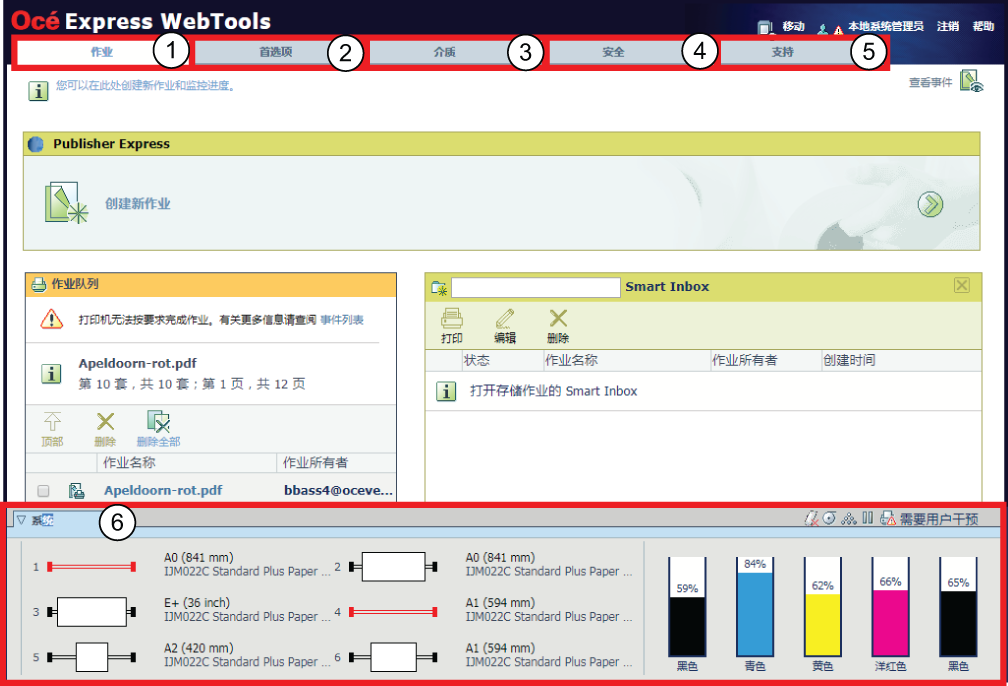Click the media roll status icon
The height and width of the screenshot is (686, 1008).
[x=829, y=518]
